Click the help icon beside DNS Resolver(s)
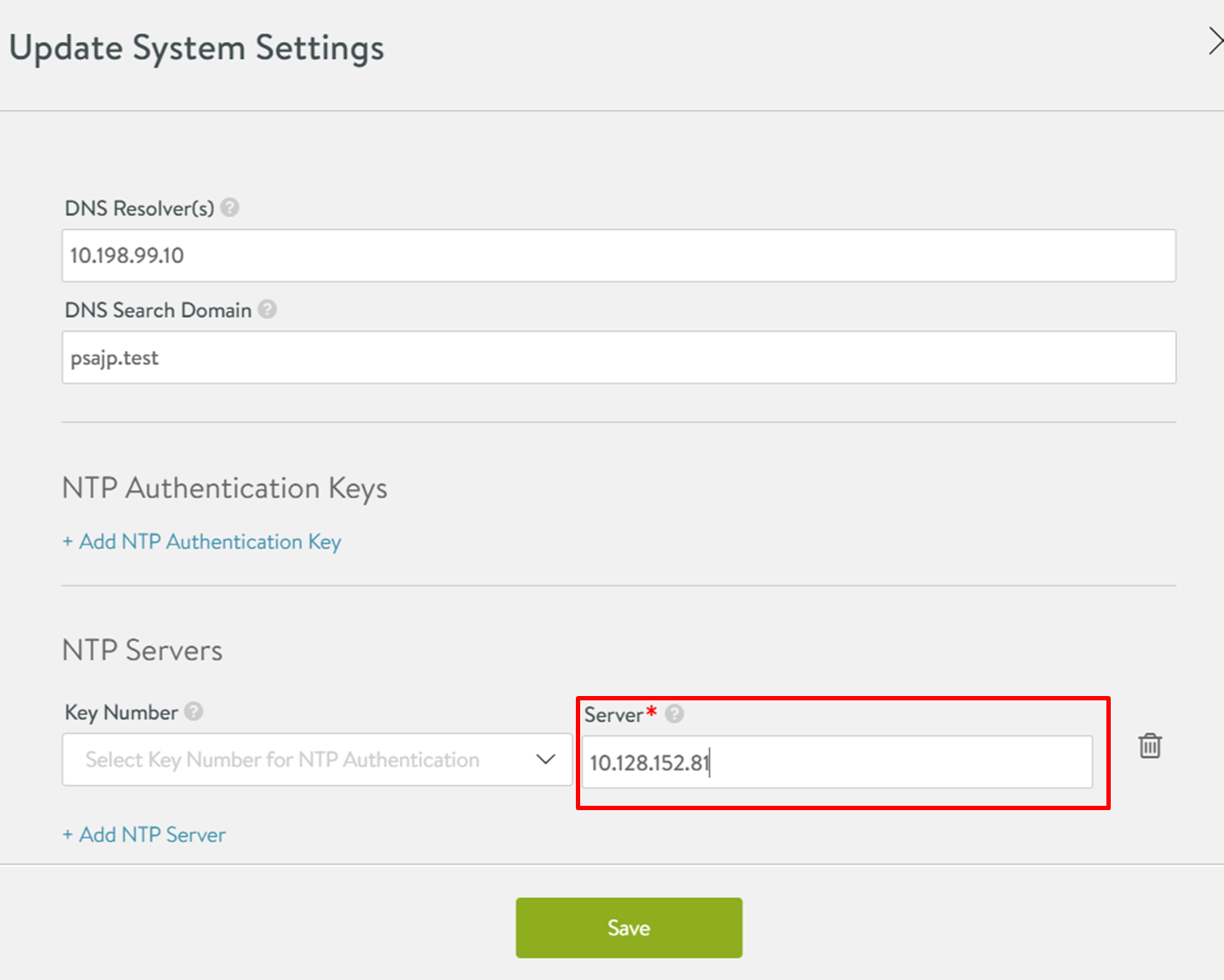 pyautogui.click(x=230, y=207)
